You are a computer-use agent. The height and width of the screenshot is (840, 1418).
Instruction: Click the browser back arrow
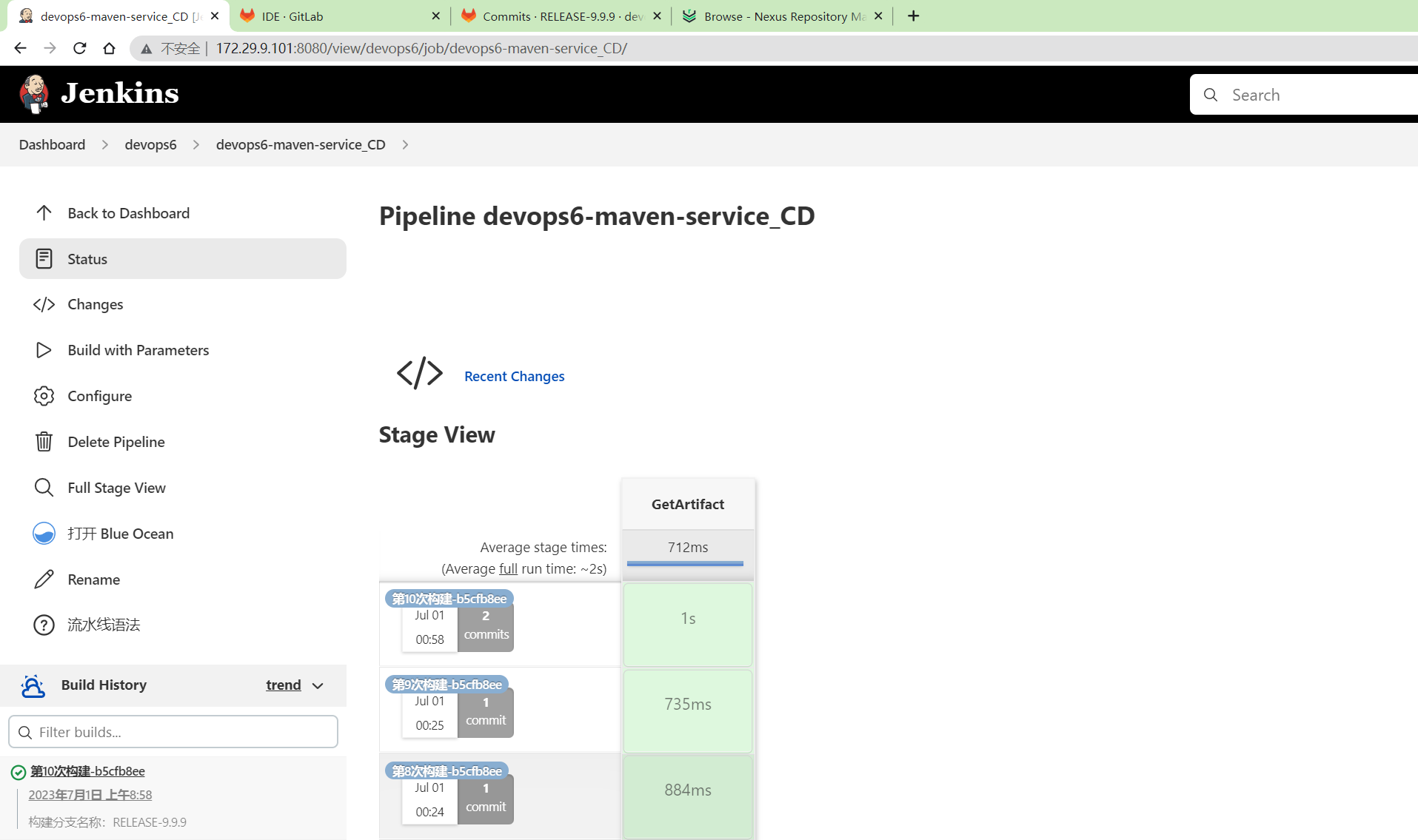[20, 48]
